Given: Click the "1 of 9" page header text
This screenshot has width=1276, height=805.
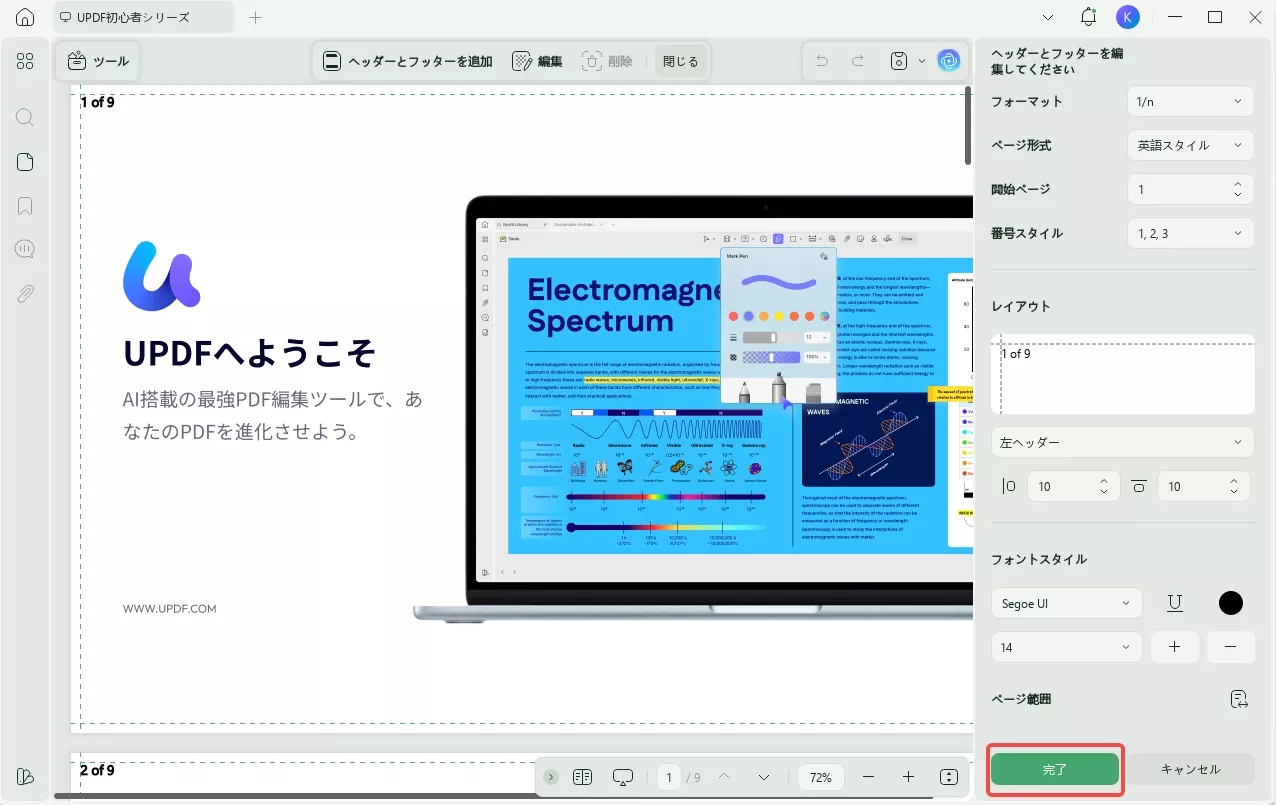Looking at the screenshot, I should (97, 102).
